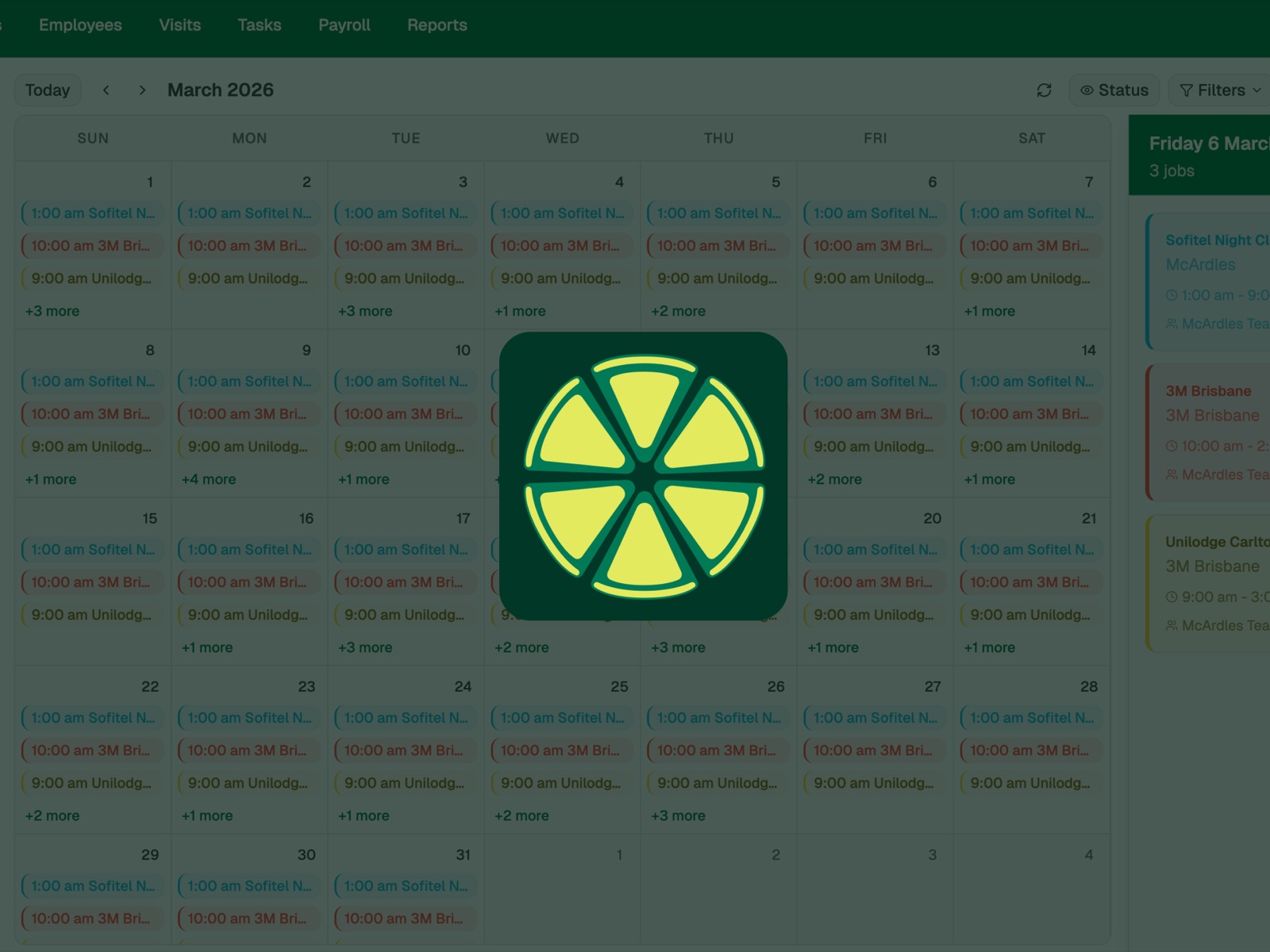The width and height of the screenshot is (1270, 952).
Task: Open the 10:00 am 3M job on March 22
Action: (93, 750)
